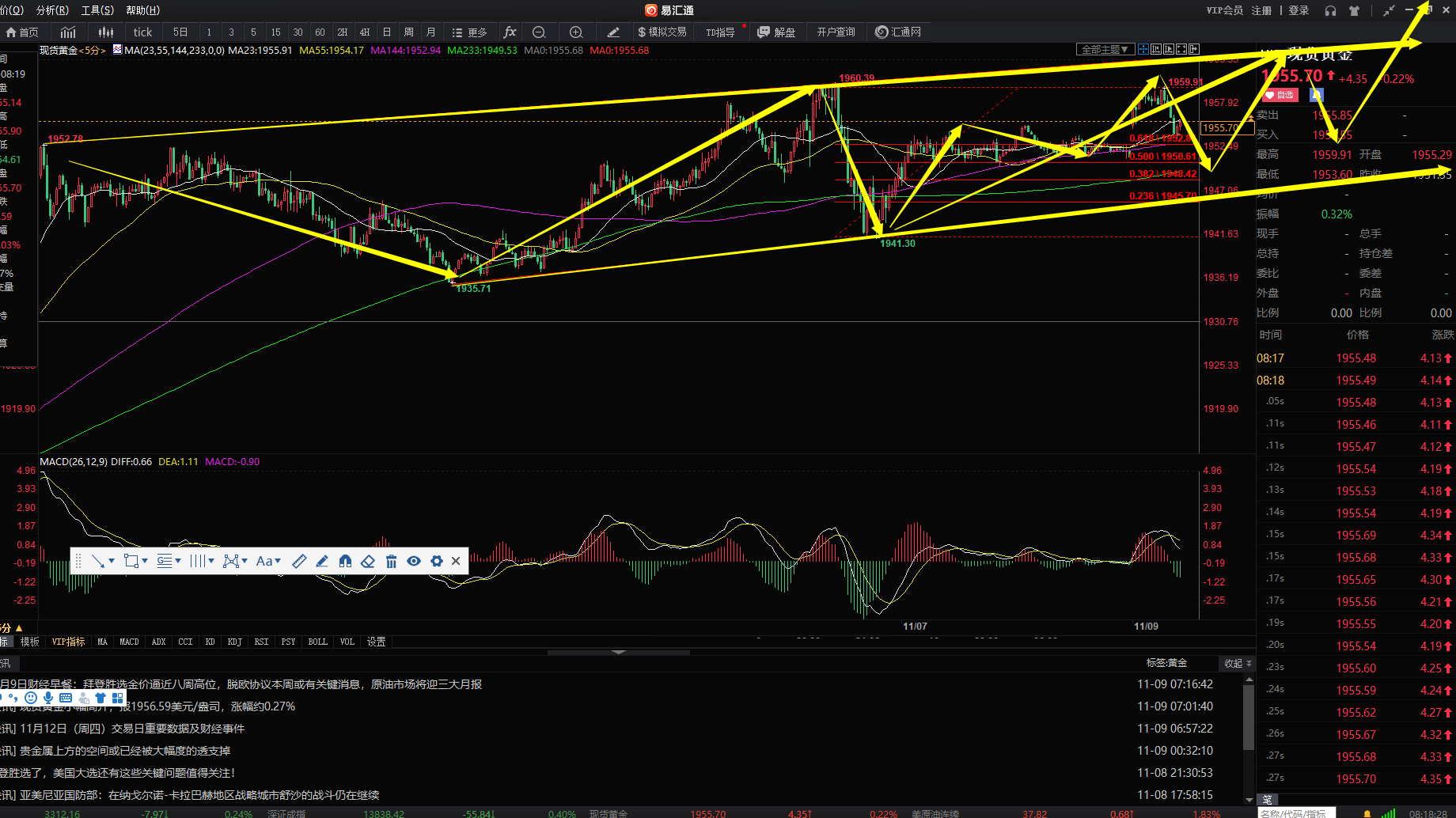The width and height of the screenshot is (1456, 818).
Task: Select the ruler measure tool
Action: click(x=299, y=561)
